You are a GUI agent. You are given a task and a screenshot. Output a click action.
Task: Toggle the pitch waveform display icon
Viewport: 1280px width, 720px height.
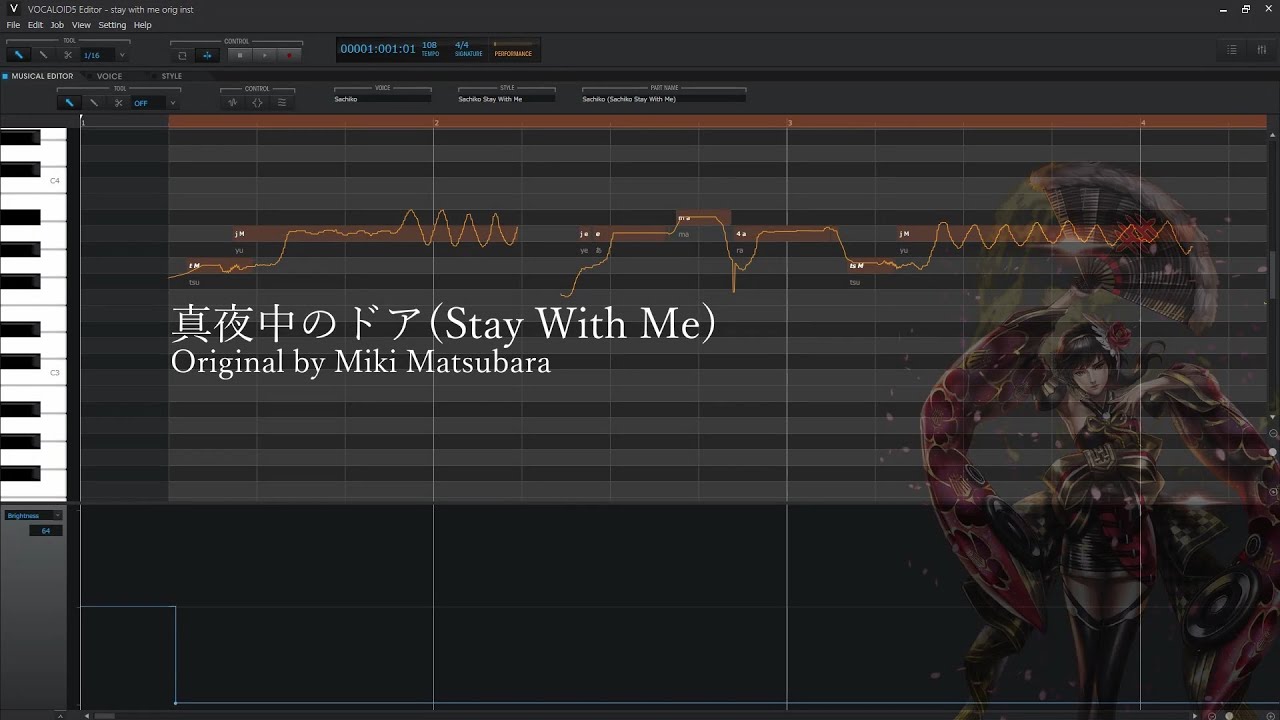click(232, 102)
